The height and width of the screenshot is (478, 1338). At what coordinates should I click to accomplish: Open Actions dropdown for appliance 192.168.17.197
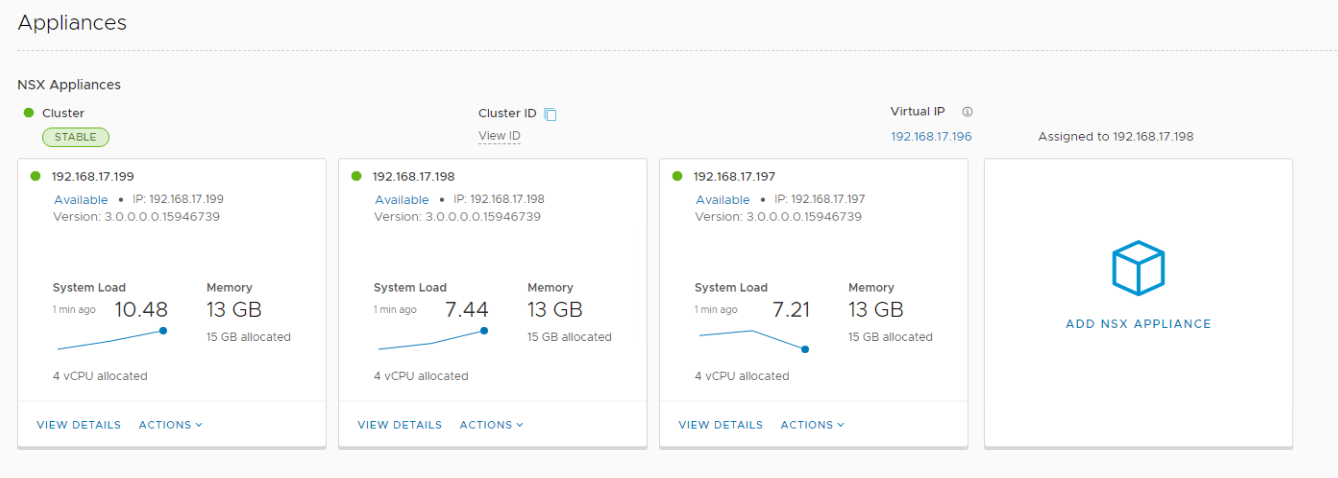click(x=812, y=425)
